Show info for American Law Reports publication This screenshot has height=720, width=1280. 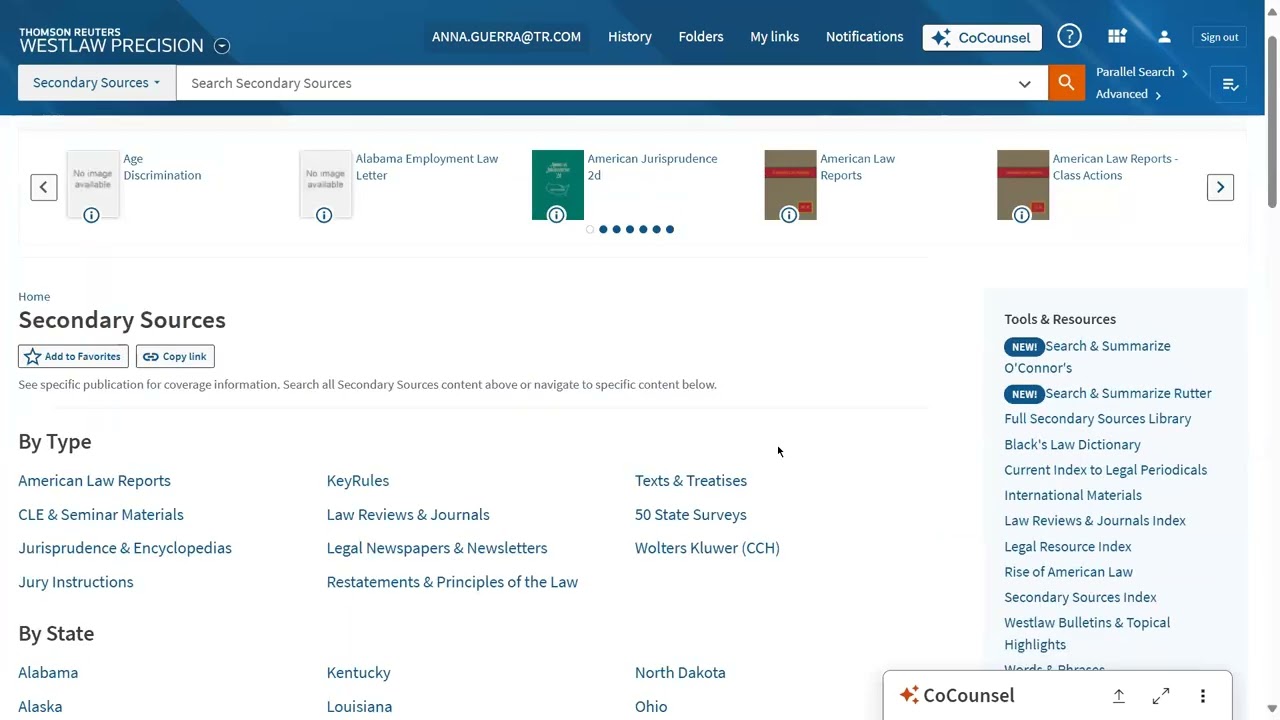tap(789, 215)
